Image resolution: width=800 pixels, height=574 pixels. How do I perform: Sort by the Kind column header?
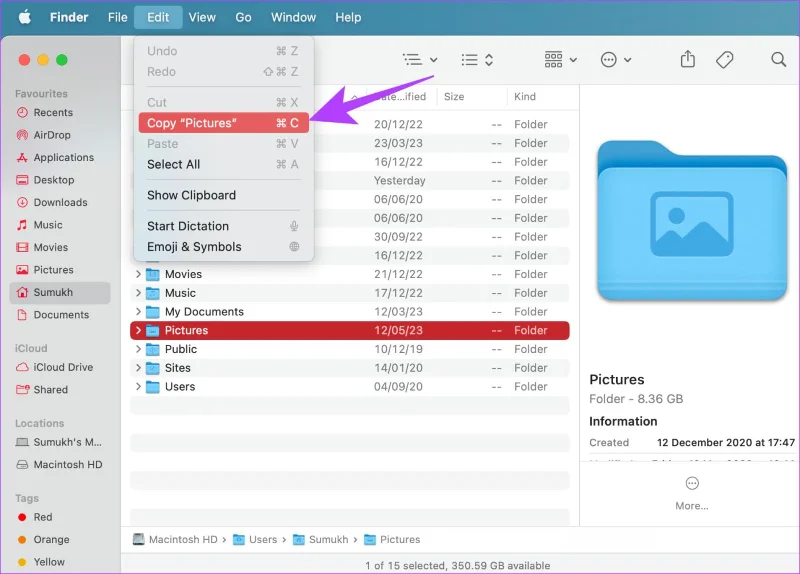coord(524,96)
